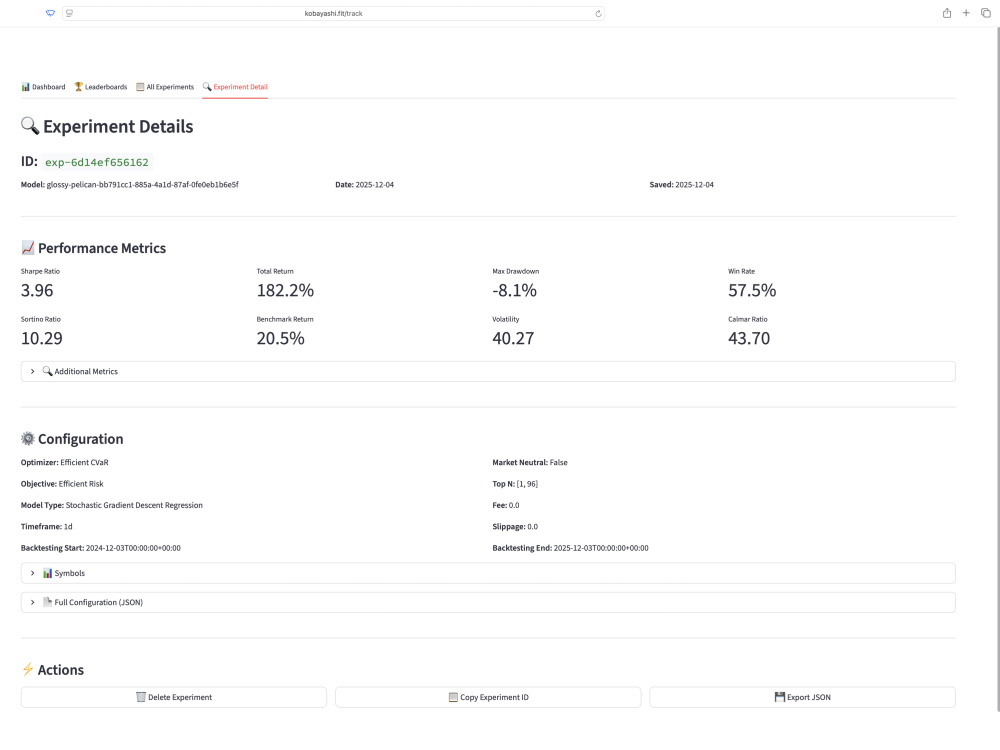Click the experiment ID exp-6d14ef656162
This screenshot has width=1000, height=750.
97,162
